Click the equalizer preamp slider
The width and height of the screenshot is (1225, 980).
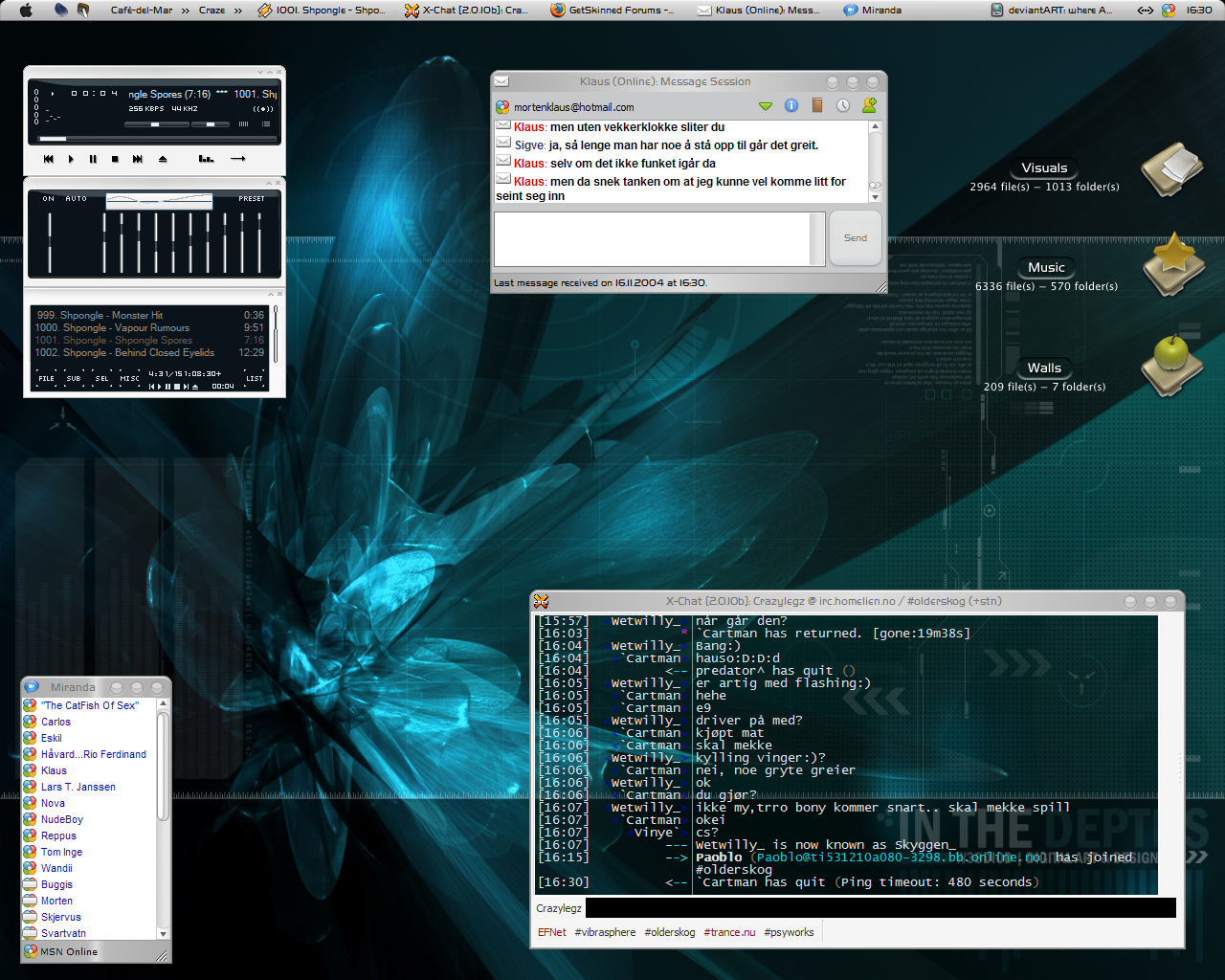coord(50,242)
